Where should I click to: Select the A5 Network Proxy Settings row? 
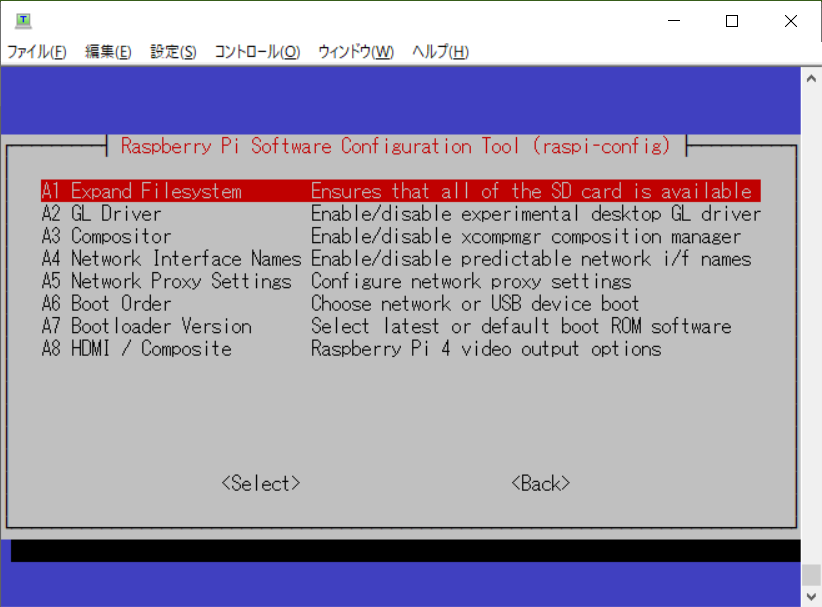click(x=401, y=281)
